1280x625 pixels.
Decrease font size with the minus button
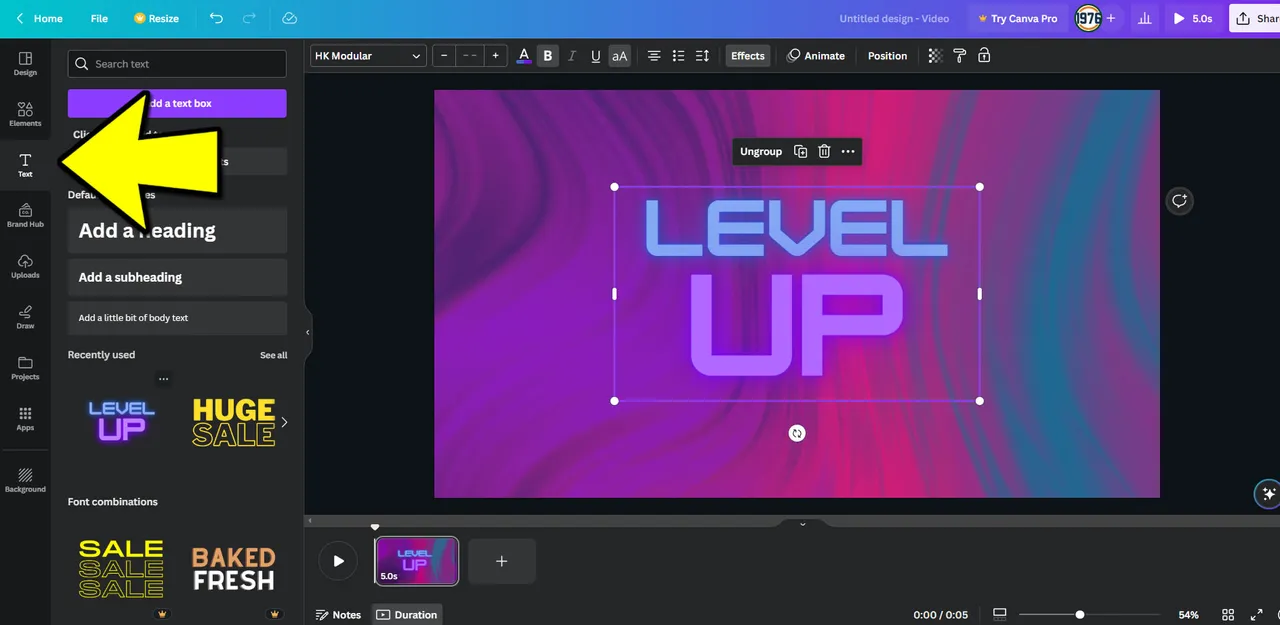[x=445, y=56]
